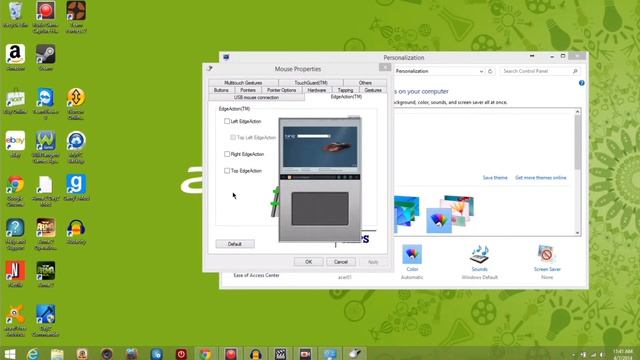Select the flowers theme thumbnail
Screen dimensions: 640x360
click(458, 210)
